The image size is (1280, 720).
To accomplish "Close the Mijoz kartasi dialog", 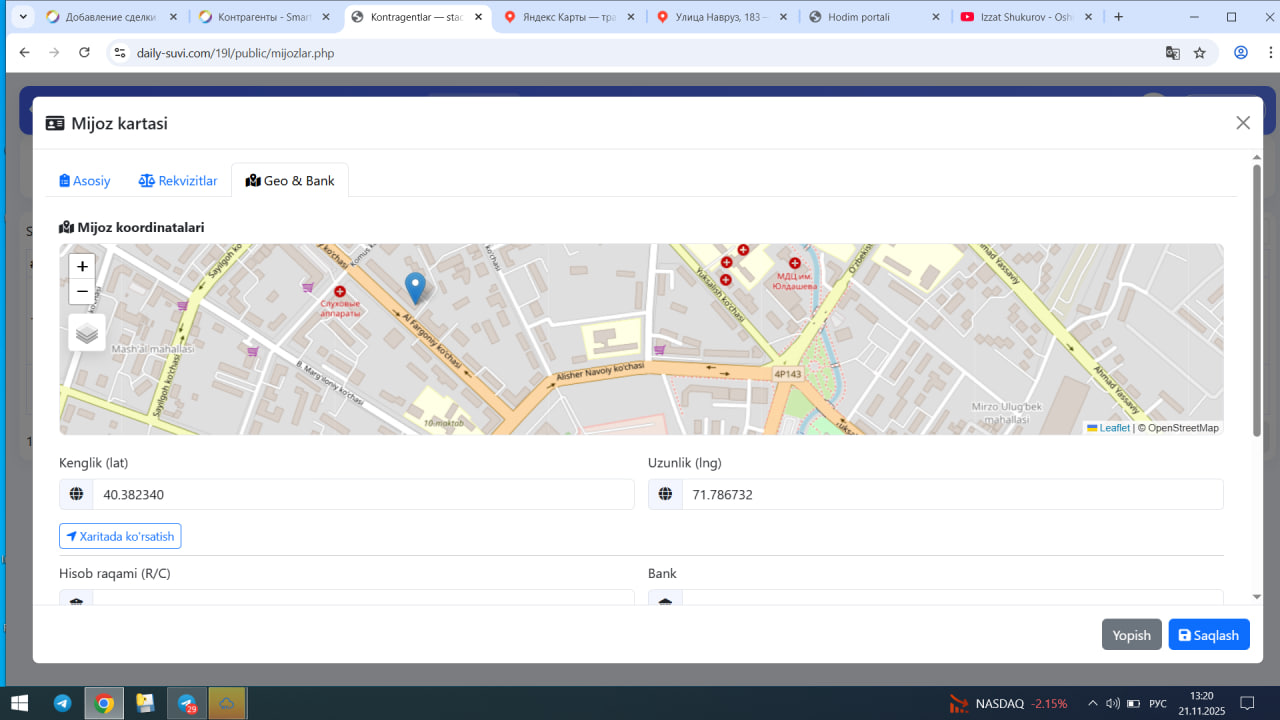I will pos(1243,123).
